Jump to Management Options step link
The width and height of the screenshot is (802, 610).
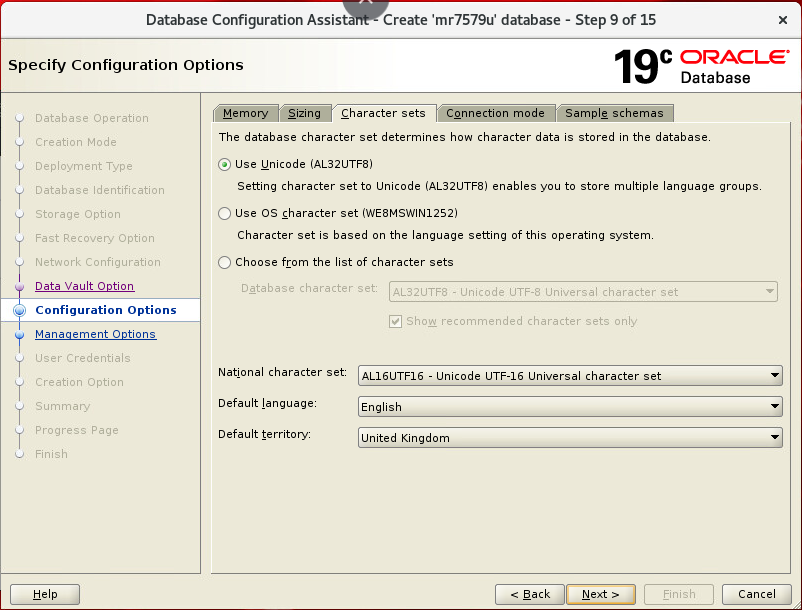[x=95, y=334]
